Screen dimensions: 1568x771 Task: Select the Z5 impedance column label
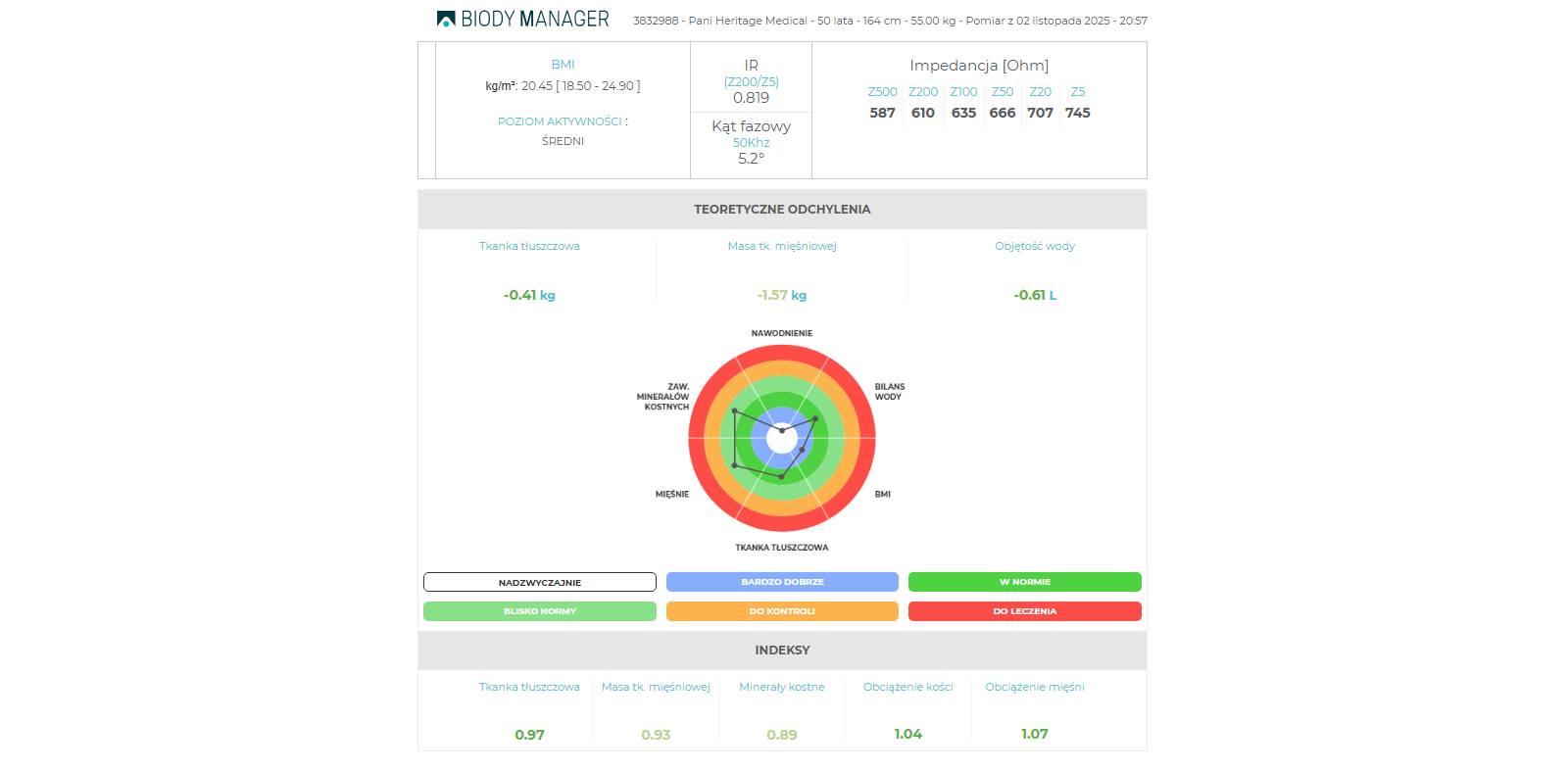pos(1078,92)
